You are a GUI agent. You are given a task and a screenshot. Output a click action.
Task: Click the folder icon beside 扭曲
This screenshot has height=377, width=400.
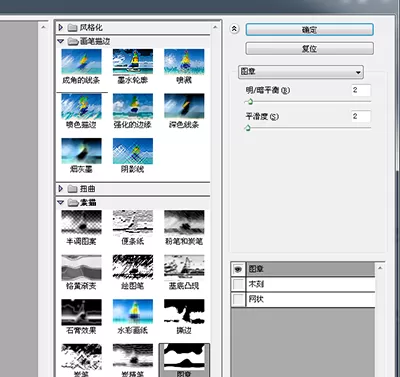pyautogui.click(x=72, y=189)
